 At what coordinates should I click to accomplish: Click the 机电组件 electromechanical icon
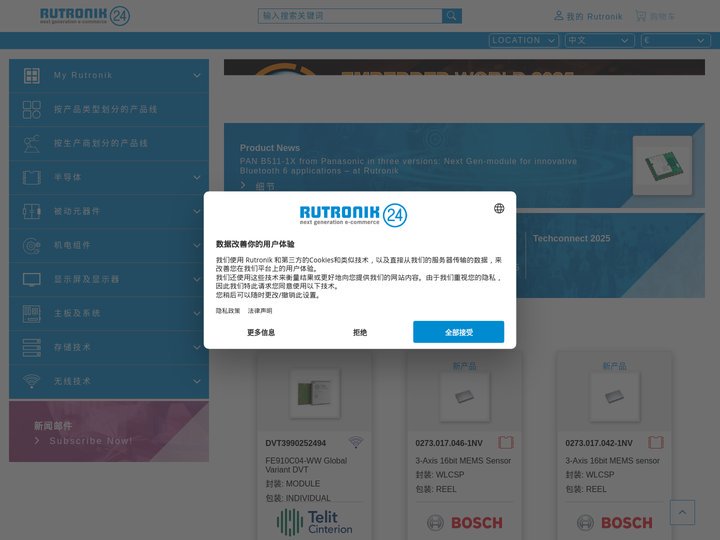(32, 246)
